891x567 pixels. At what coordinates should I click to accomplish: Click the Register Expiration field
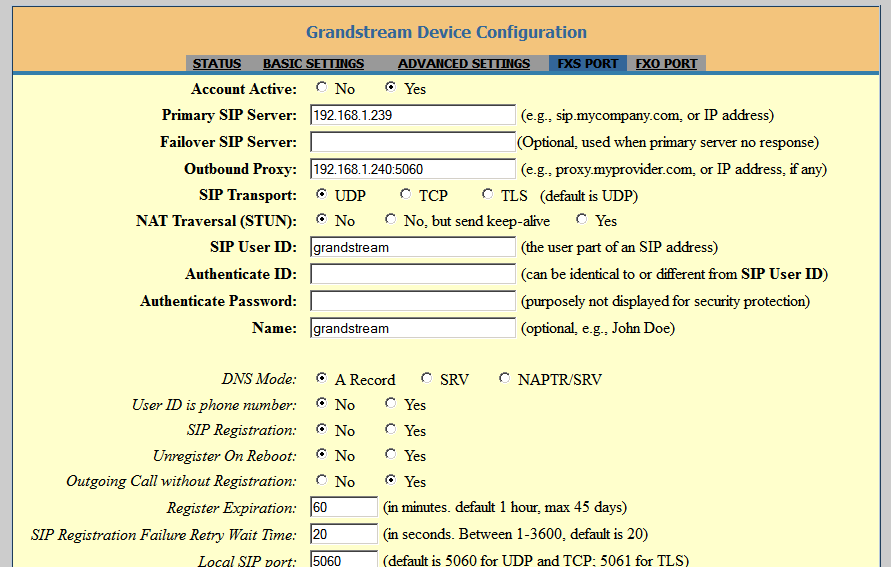coord(344,507)
